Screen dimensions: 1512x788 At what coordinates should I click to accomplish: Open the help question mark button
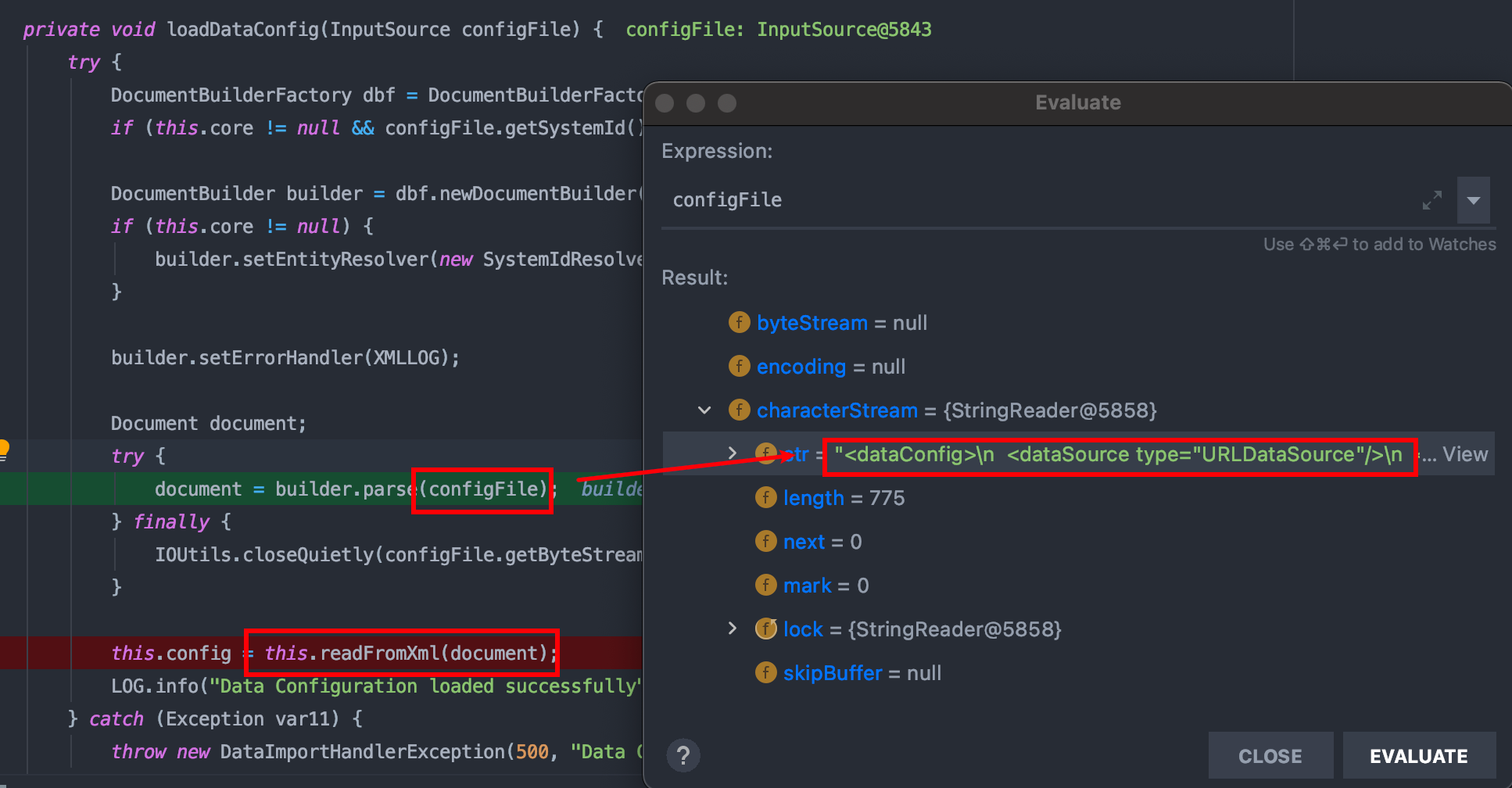(683, 755)
